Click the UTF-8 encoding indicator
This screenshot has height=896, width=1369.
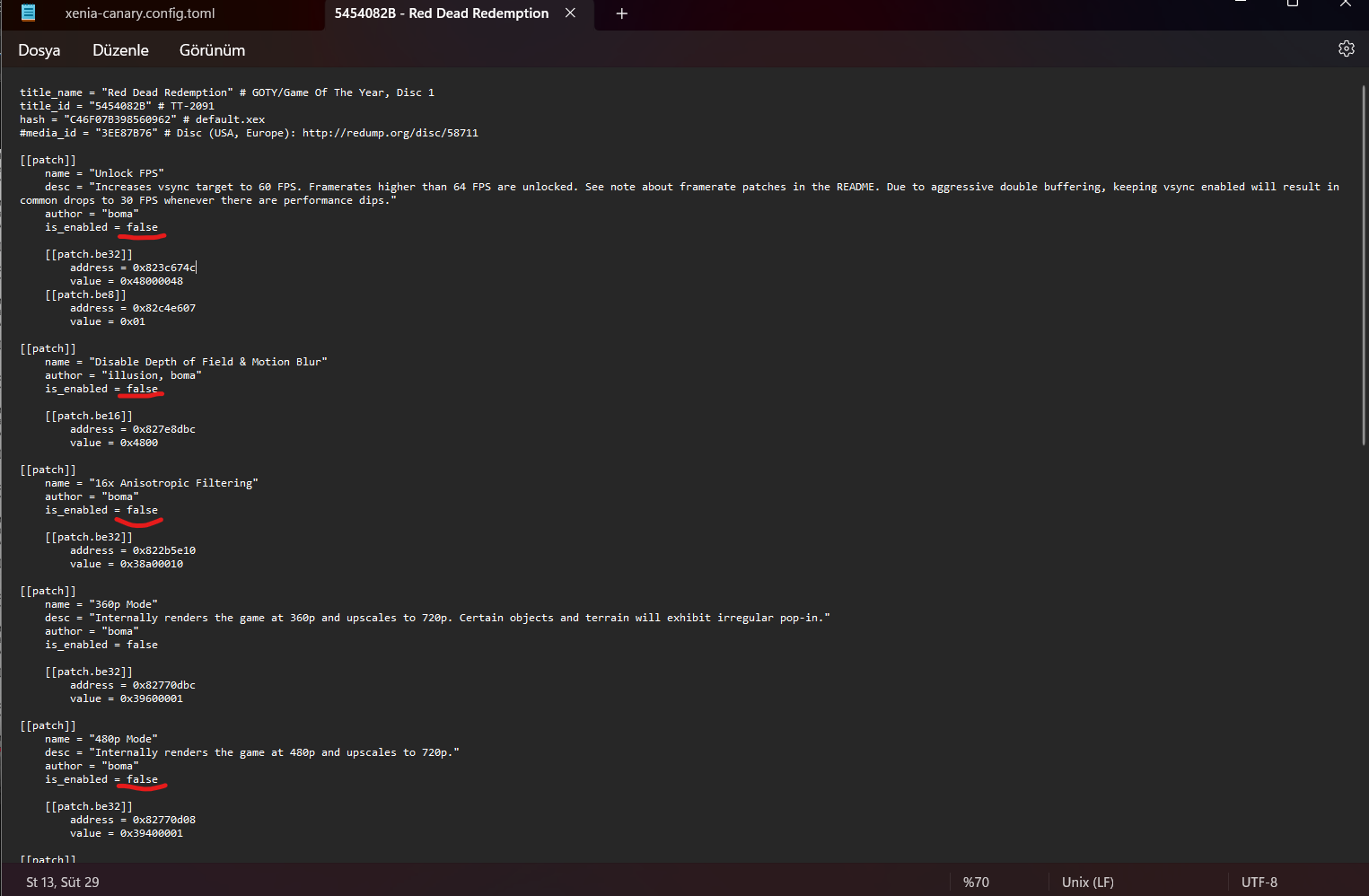coord(1259,882)
